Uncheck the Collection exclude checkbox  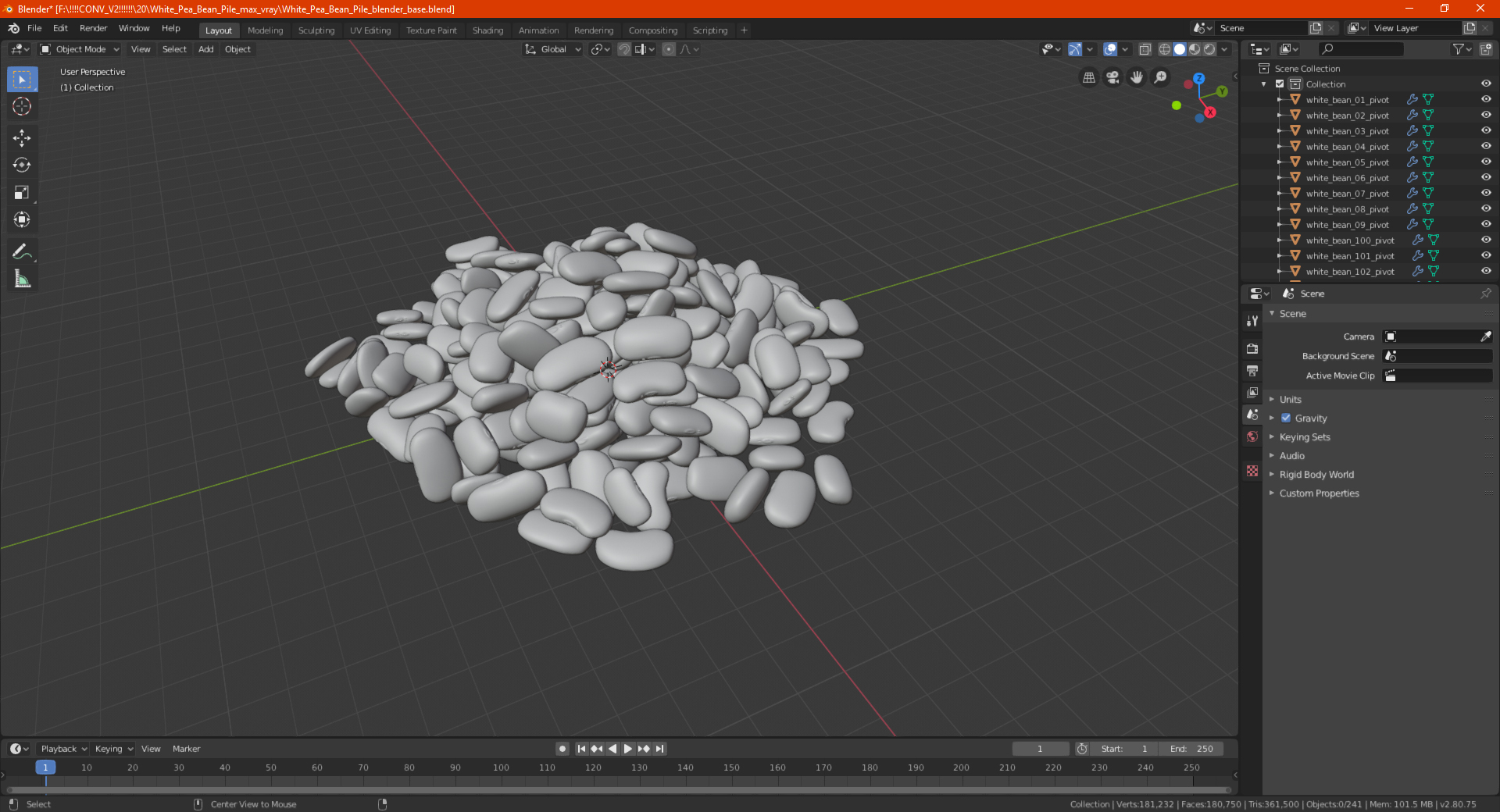pos(1280,84)
